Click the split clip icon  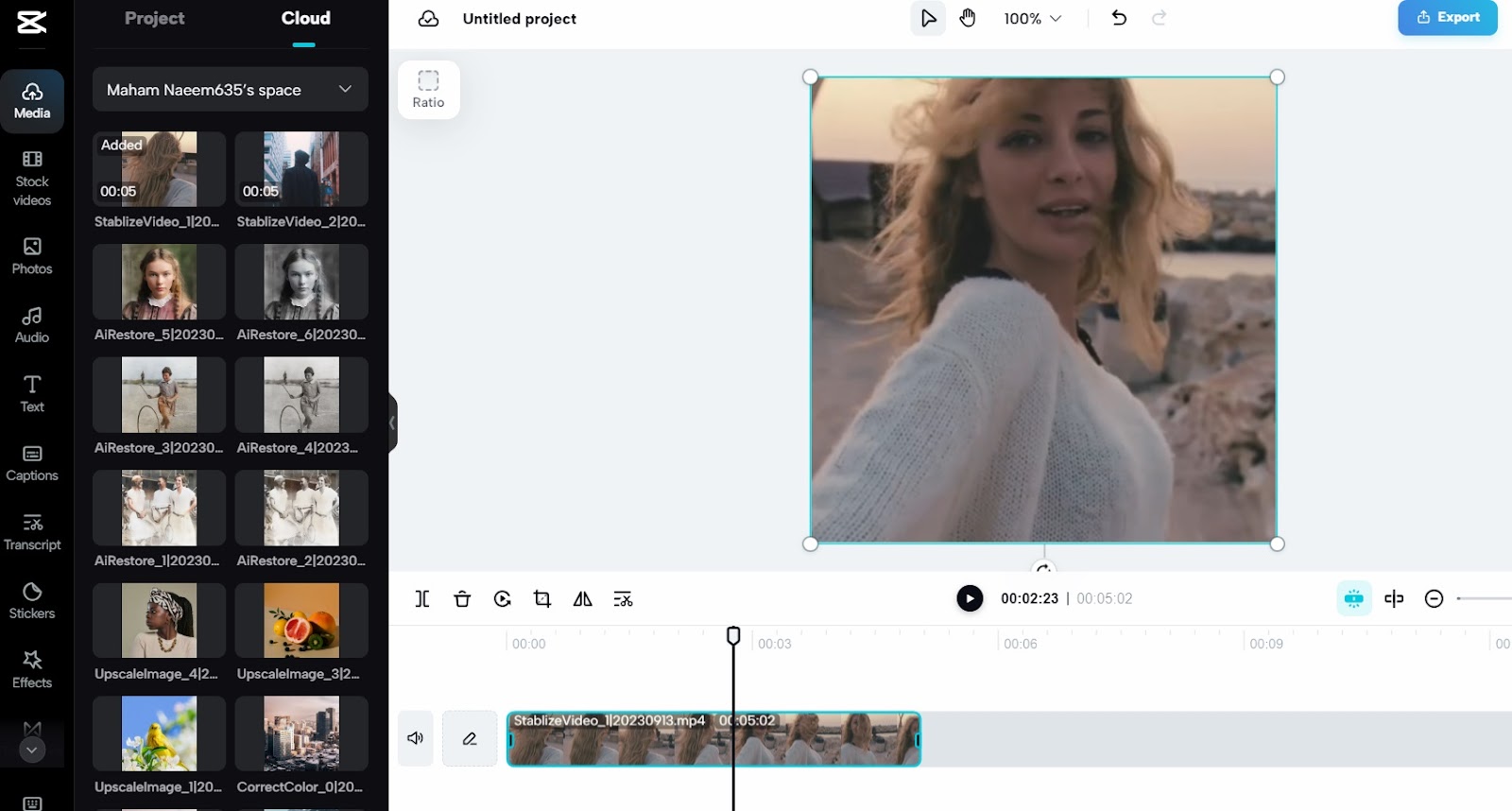pyautogui.click(x=421, y=598)
